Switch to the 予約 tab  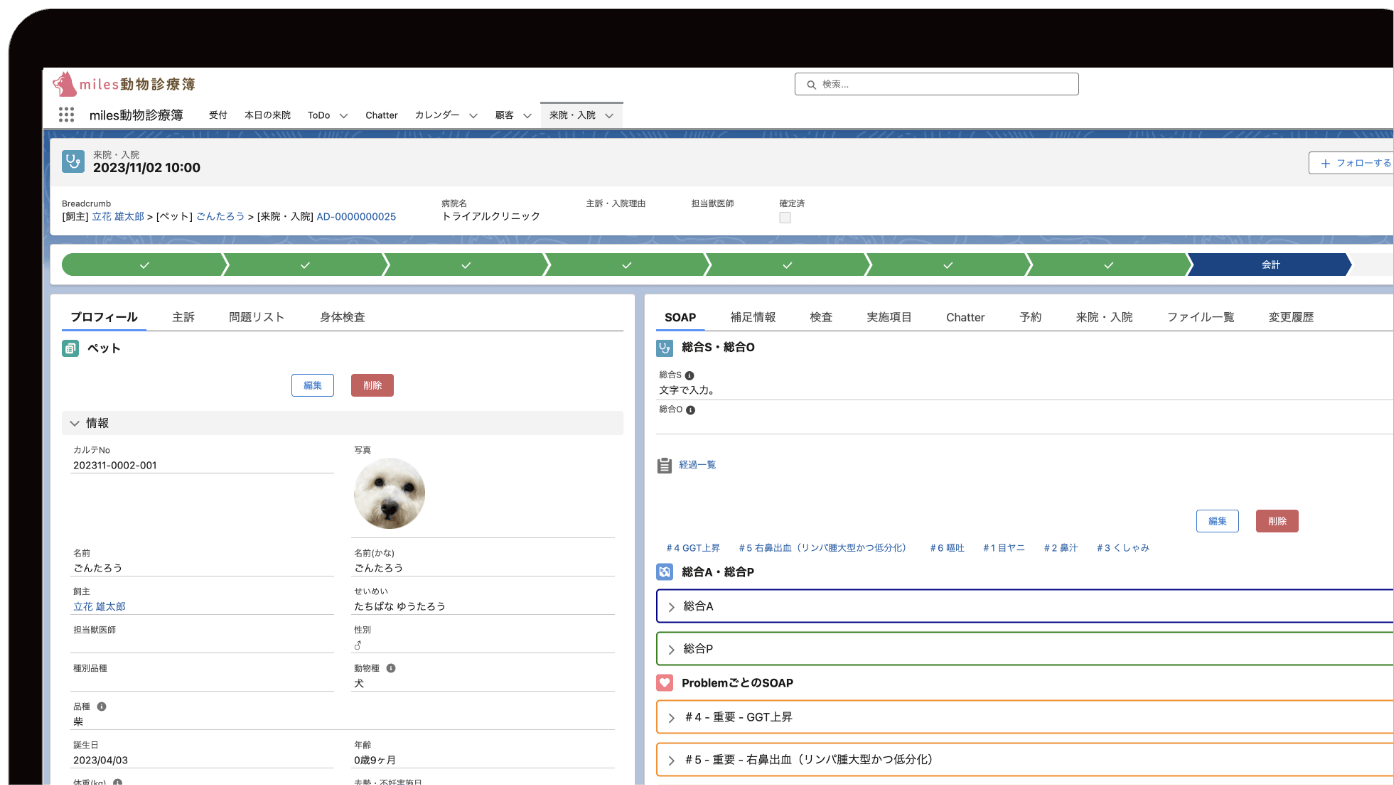(x=1030, y=317)
